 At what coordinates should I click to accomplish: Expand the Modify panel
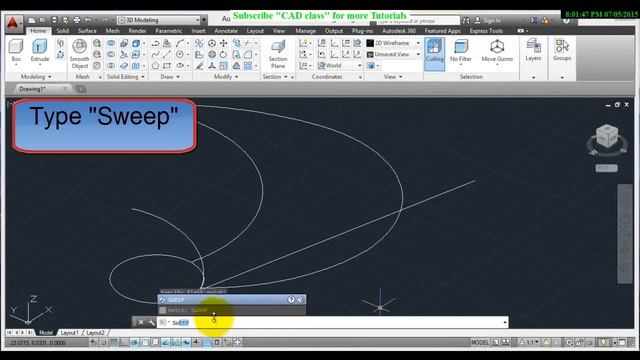pyautogui.click(x=226, y=77)
